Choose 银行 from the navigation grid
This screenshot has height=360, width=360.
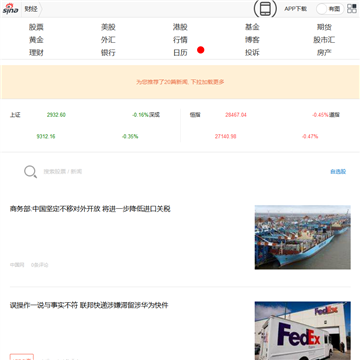tap(108, 53)
